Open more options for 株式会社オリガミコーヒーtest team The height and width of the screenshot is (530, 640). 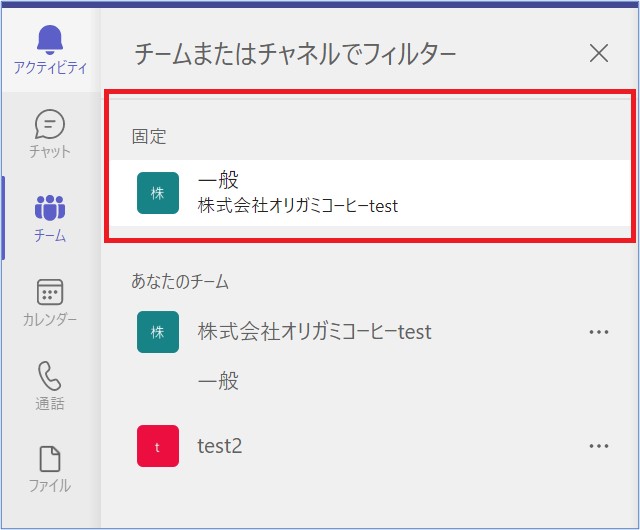(x=599, y=332)
